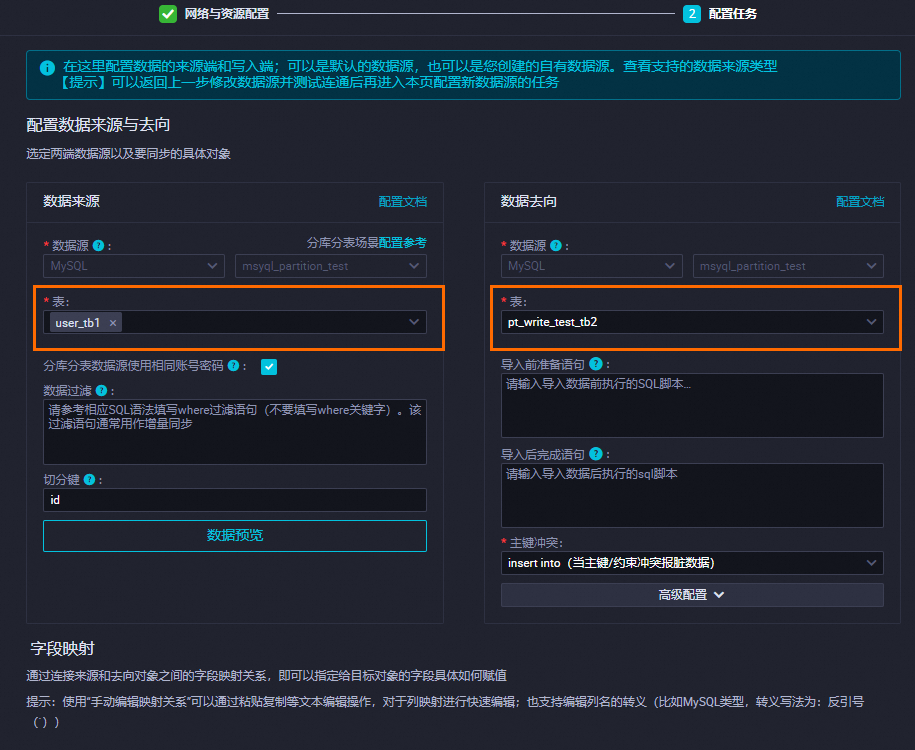Expand the 高级配置 section
915x750 pixels.
click(692, 595)
